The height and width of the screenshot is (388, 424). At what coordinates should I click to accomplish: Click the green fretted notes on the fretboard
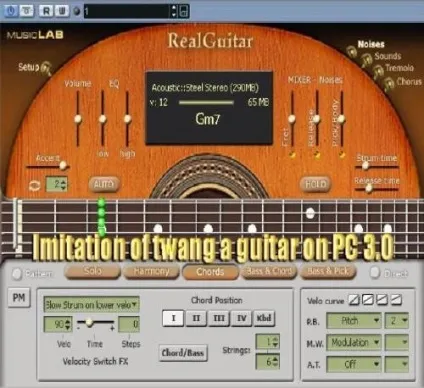click(102, 216)
